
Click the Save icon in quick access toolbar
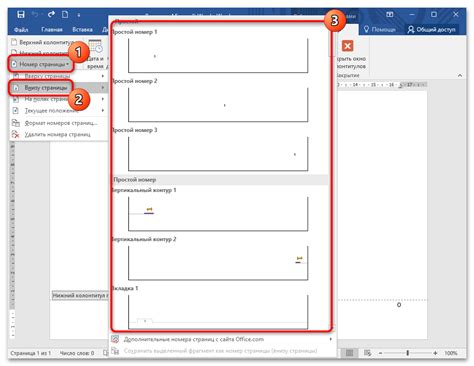click(21, 14)
